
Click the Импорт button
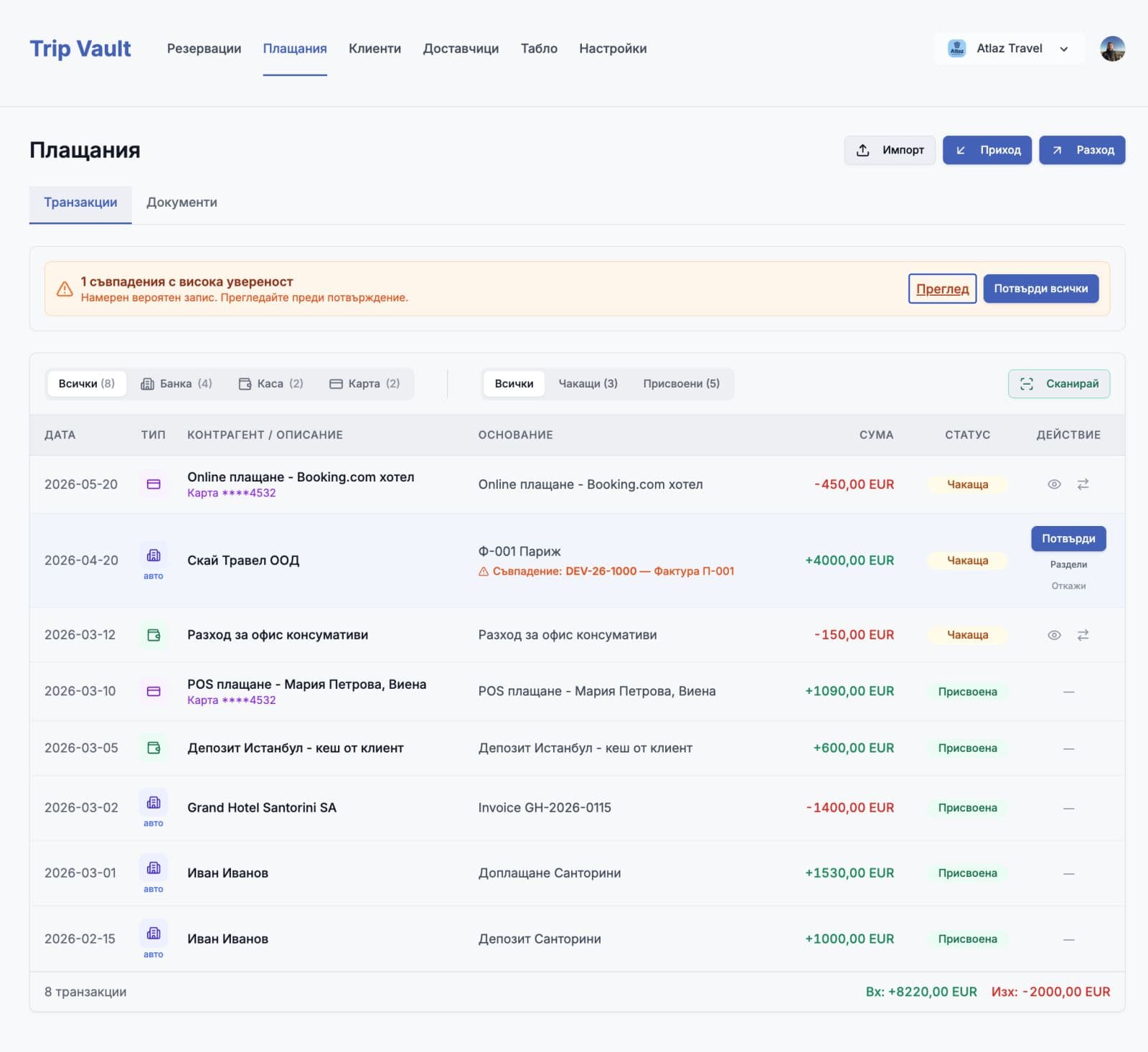[x=890, y=150]
